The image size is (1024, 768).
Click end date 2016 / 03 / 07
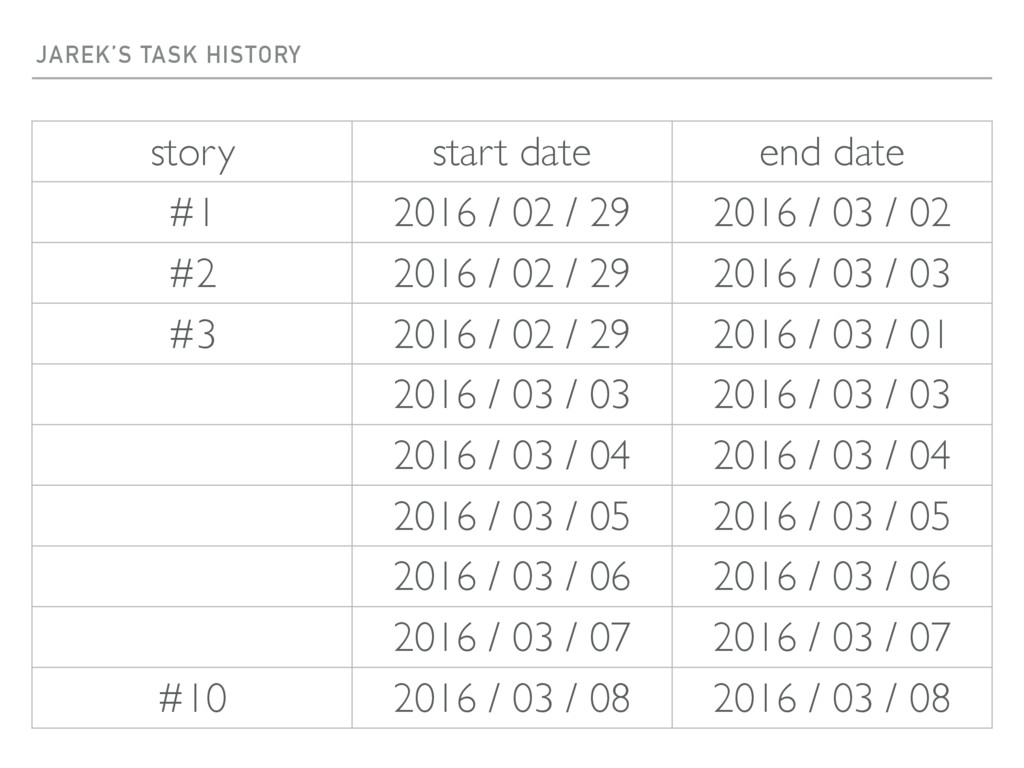tap(832, 637)
